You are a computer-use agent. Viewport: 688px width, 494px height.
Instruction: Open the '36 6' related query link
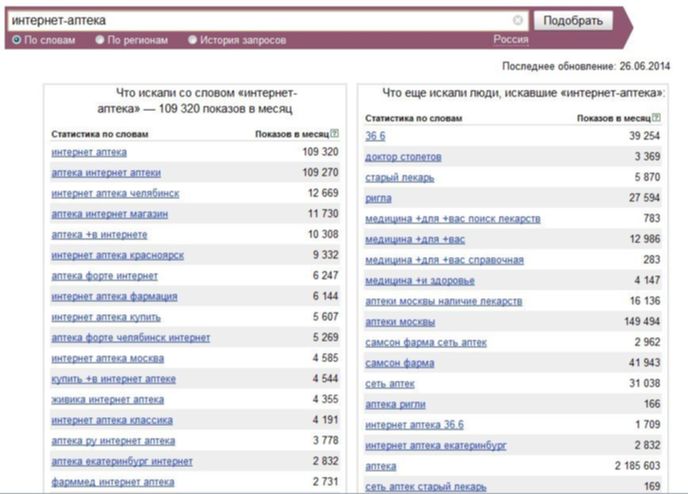[x=375, y=136]
